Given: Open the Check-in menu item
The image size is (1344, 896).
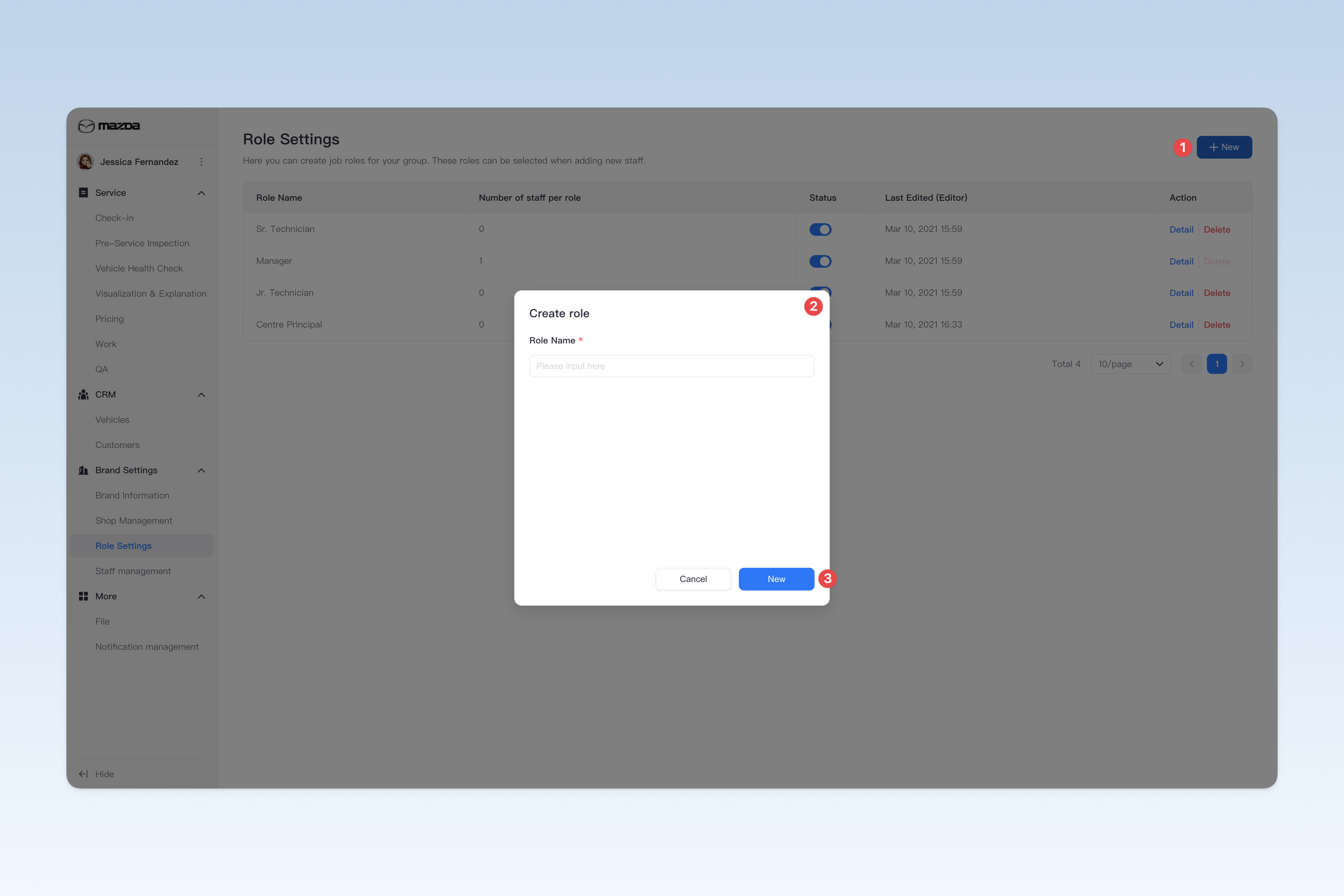Looking at the screenshot, I should coord(114,218).
